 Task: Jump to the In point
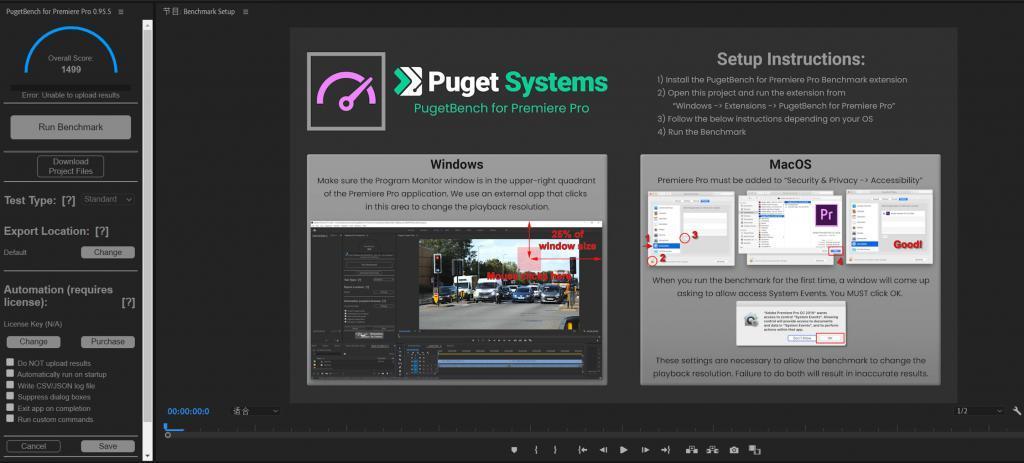click(x=583, y=450)
